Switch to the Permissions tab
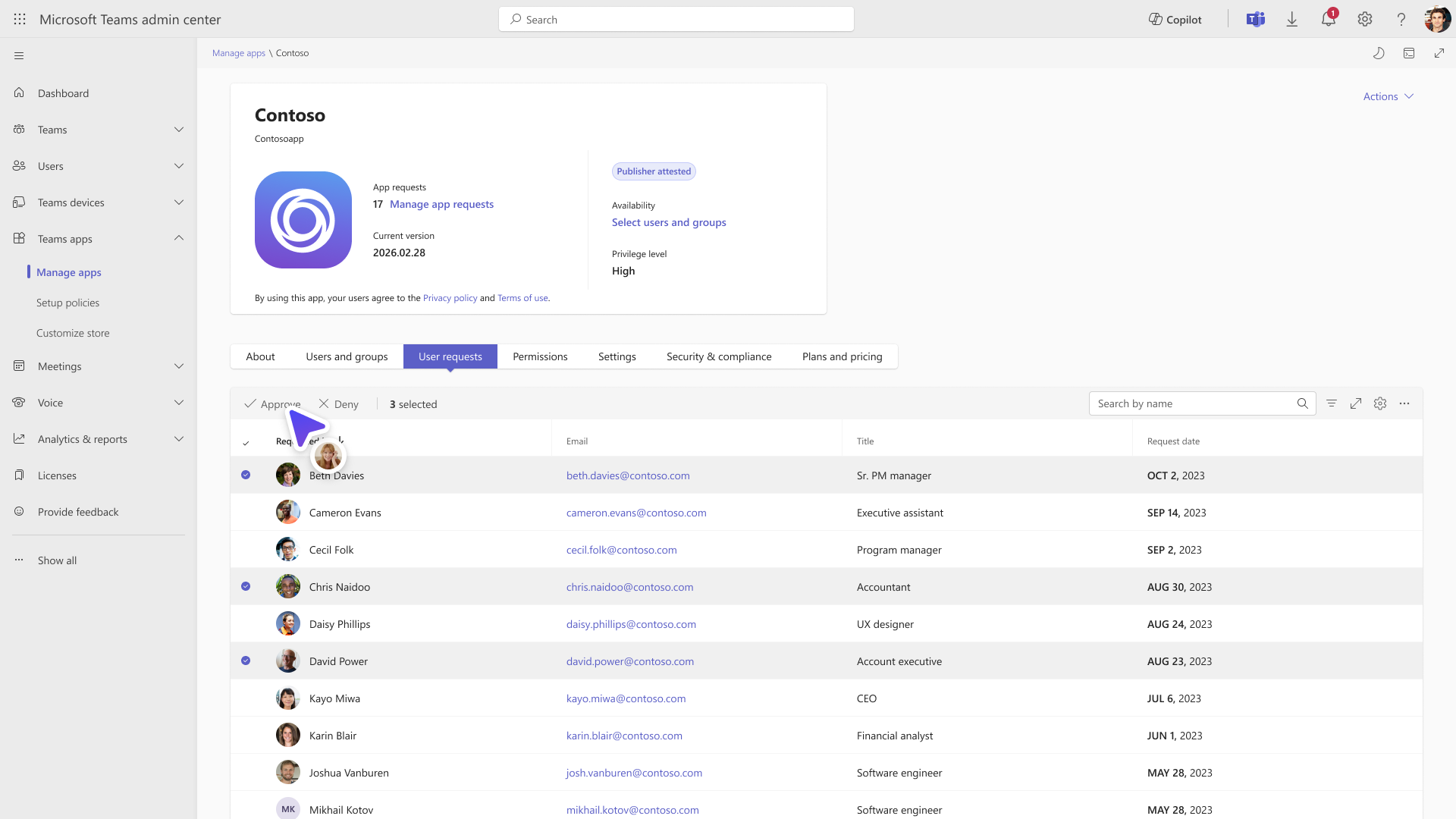Image resolution: width=1456 pixels, height=819 pixels. pos(540,356)
